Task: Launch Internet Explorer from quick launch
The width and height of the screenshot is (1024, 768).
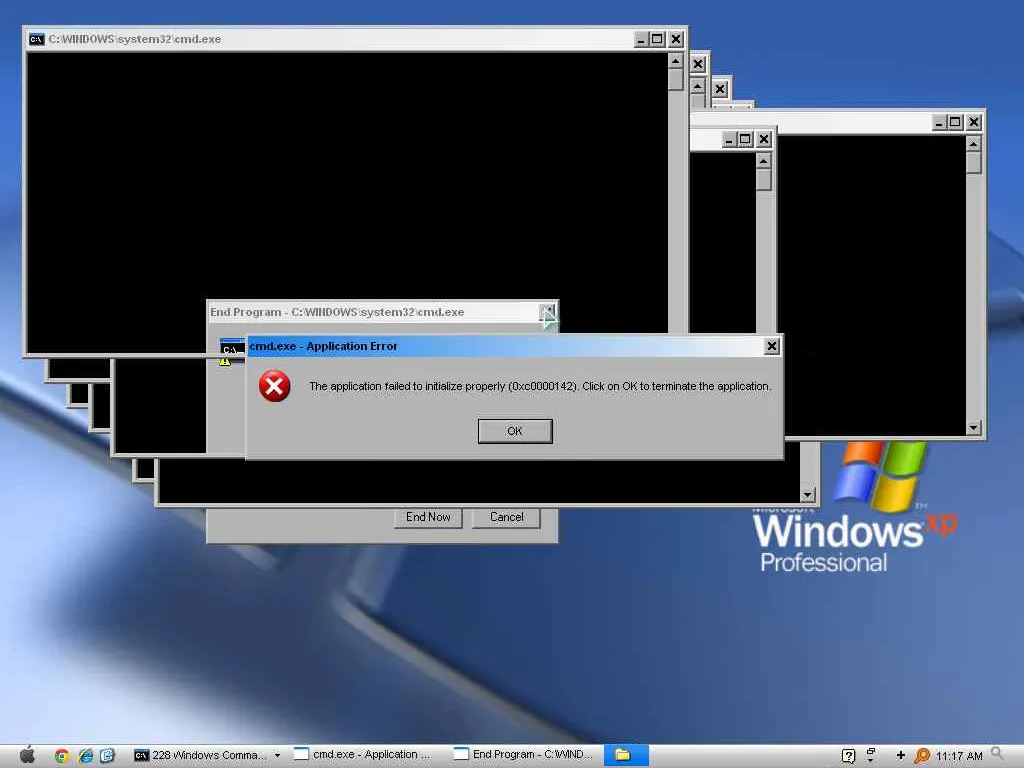Action: (x=86, y=756)
